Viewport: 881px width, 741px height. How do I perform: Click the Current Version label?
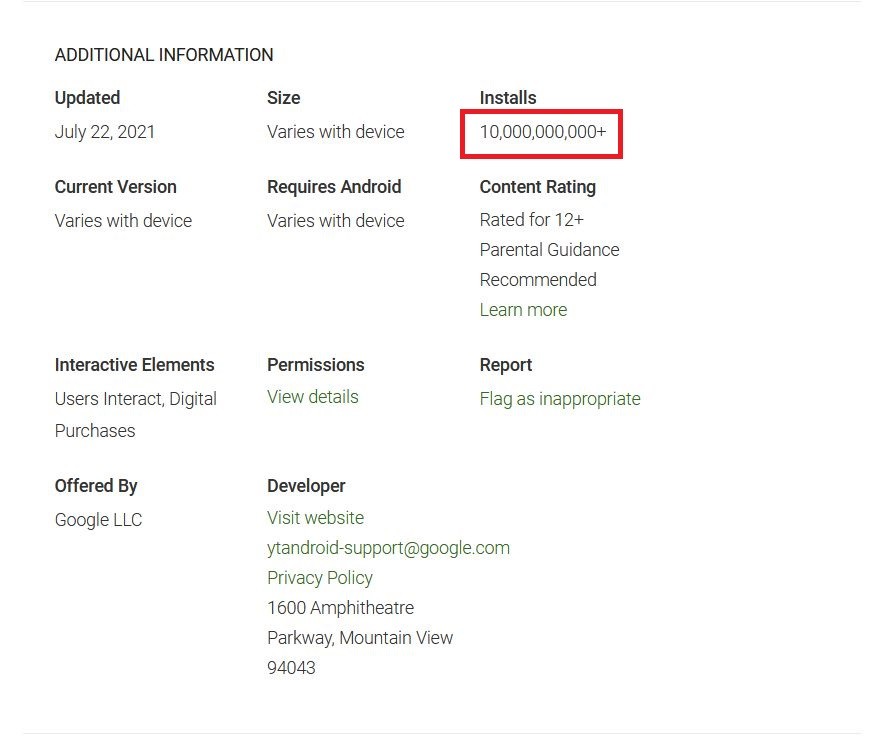116,187
